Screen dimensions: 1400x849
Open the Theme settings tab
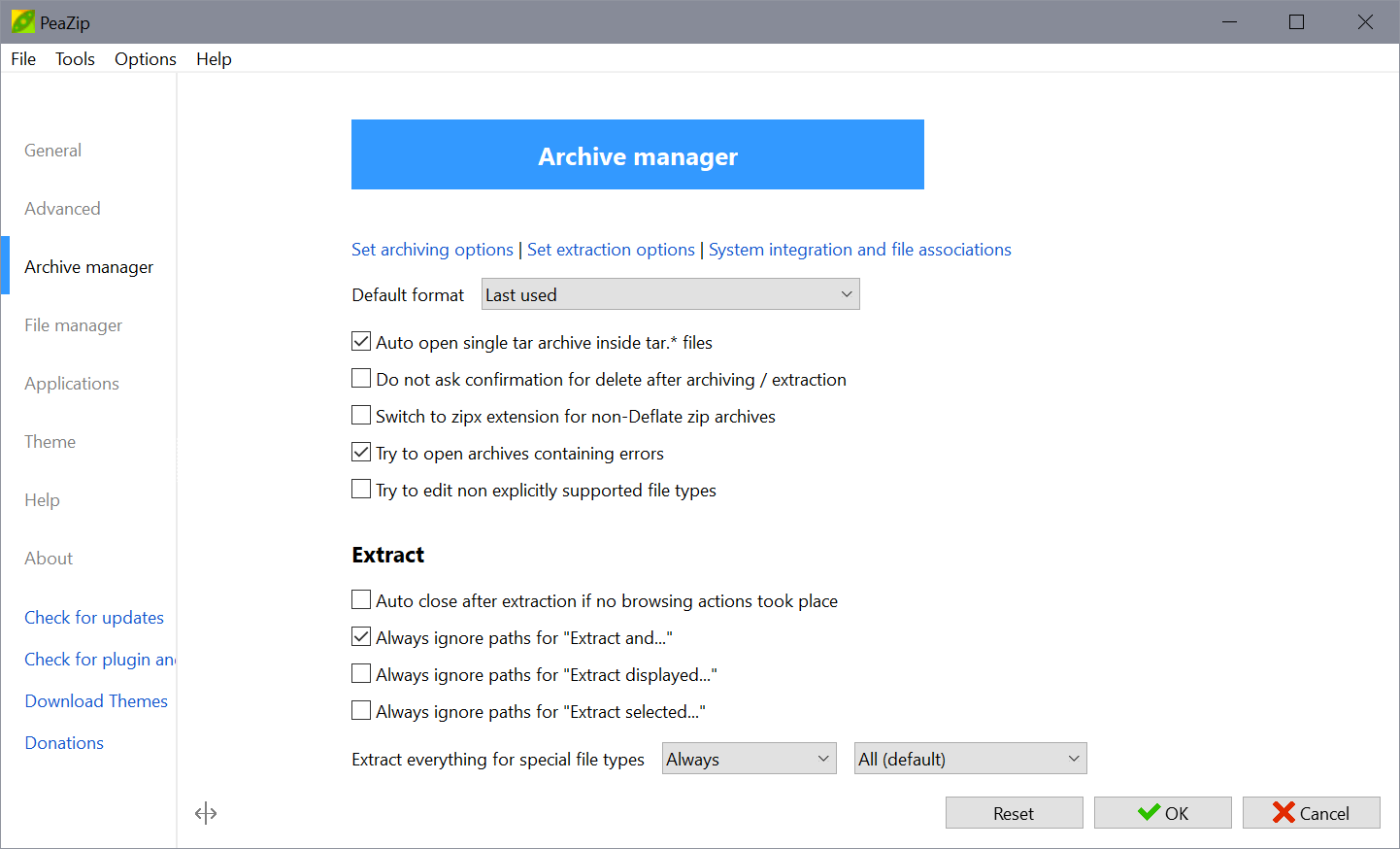(50, 442)
